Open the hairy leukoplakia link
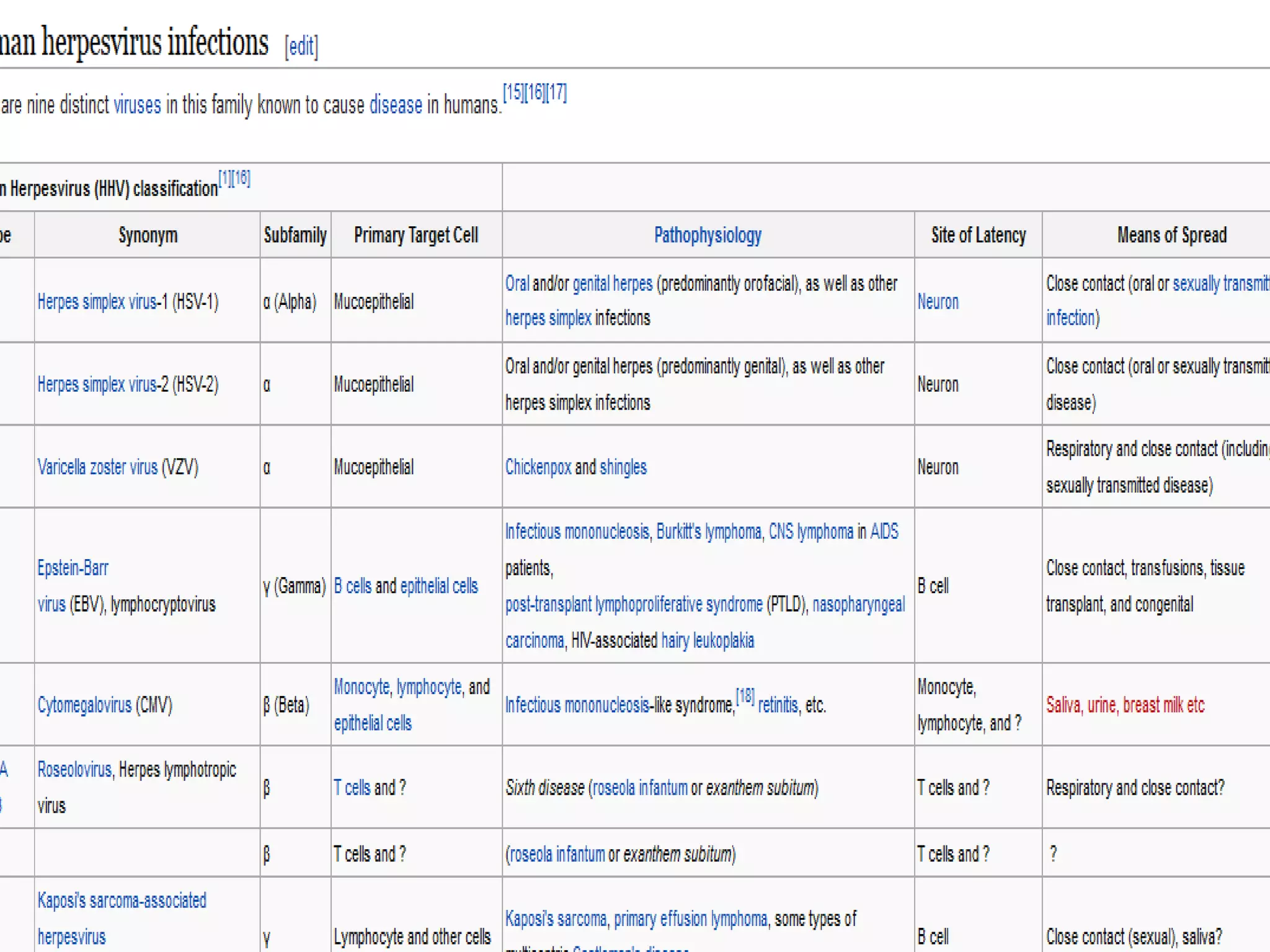The image size is (1270, 952). tap(708, 641)
